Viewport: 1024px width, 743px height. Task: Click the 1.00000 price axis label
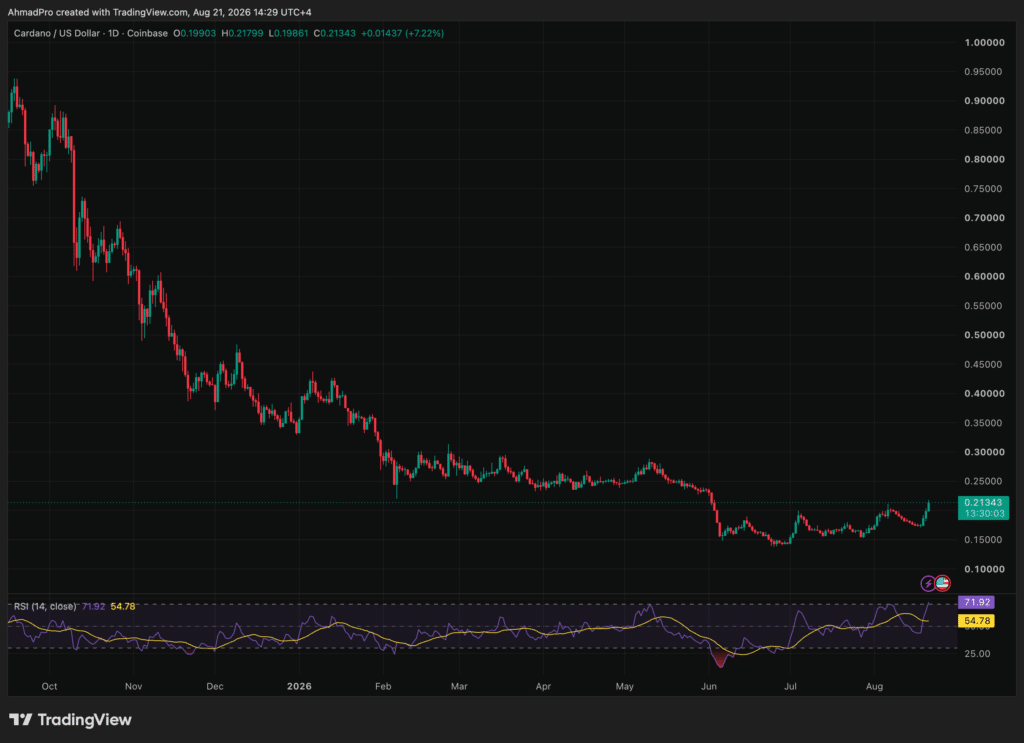pyautogui.click(x=984, y=42)
